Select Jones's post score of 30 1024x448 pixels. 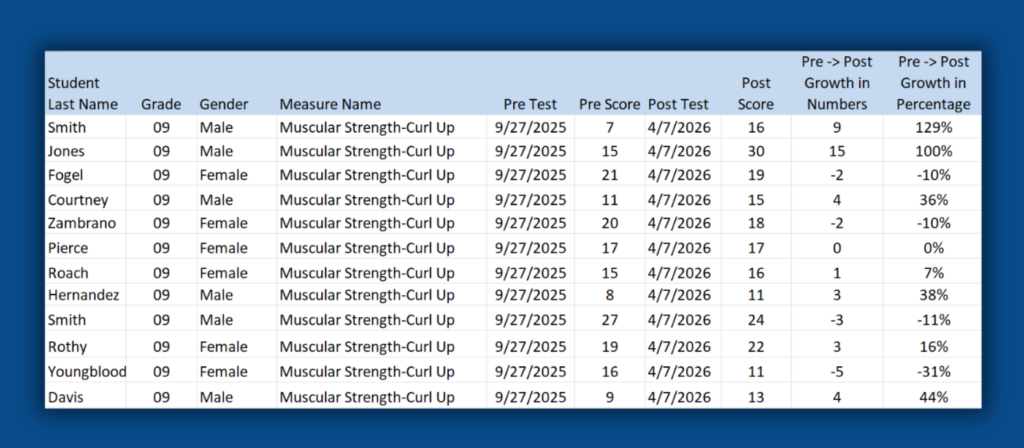pos(756,152)
